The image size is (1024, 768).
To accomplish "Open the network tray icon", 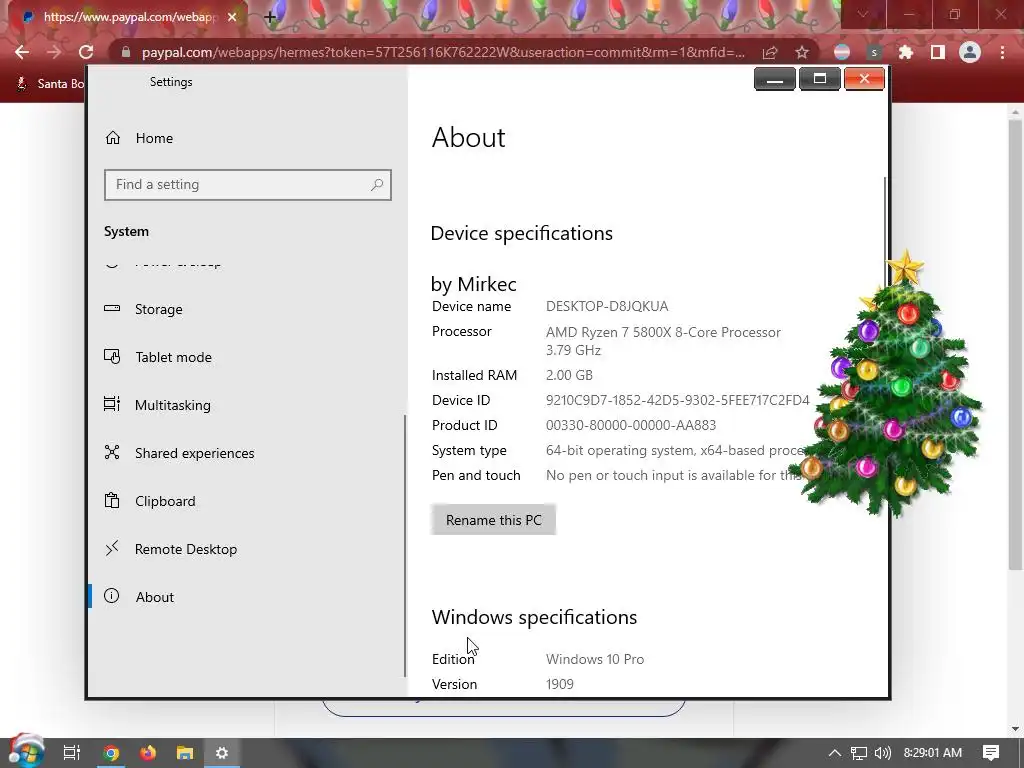I will click(x=859, y=753).
